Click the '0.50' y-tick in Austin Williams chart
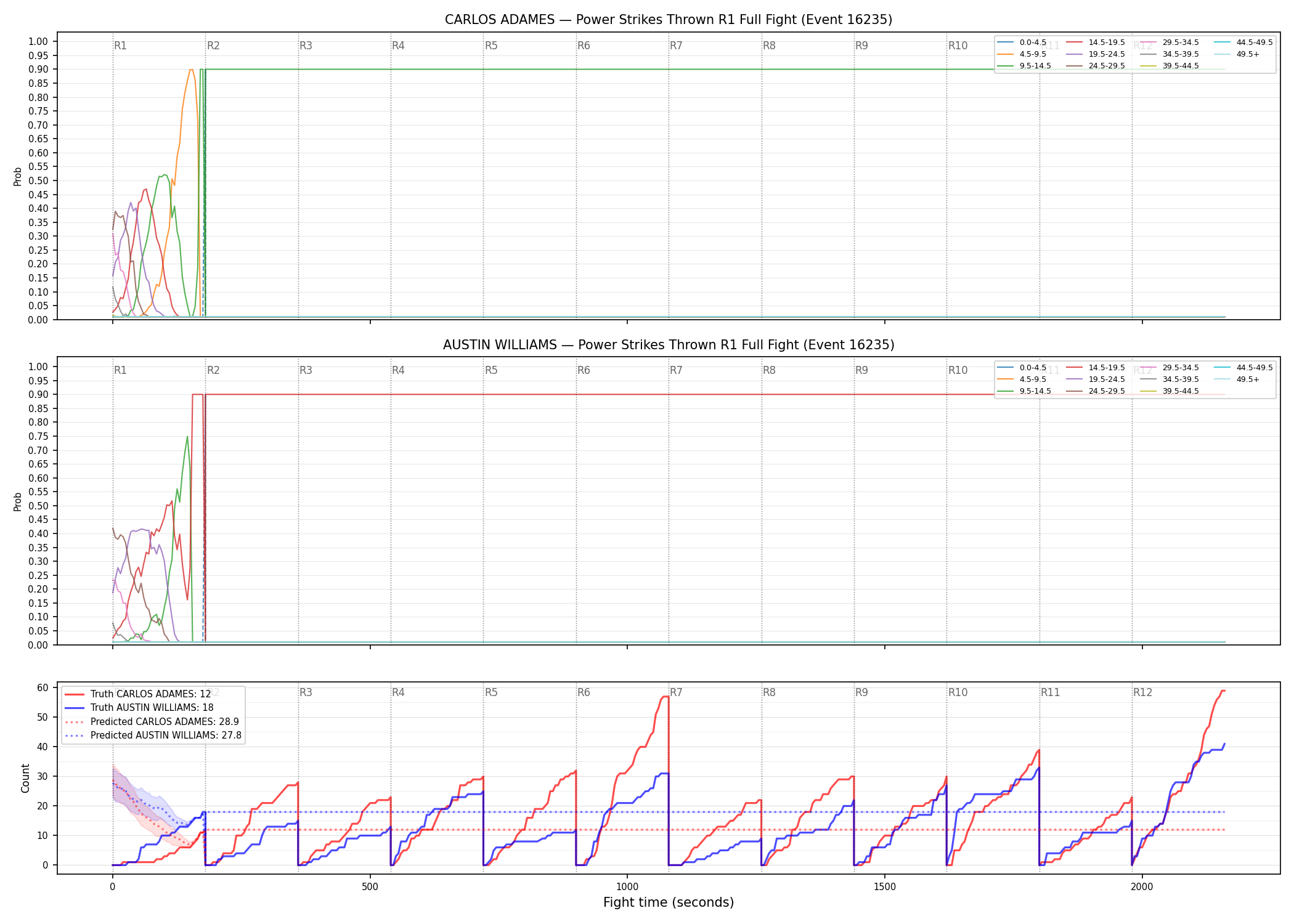 (38, 506)
